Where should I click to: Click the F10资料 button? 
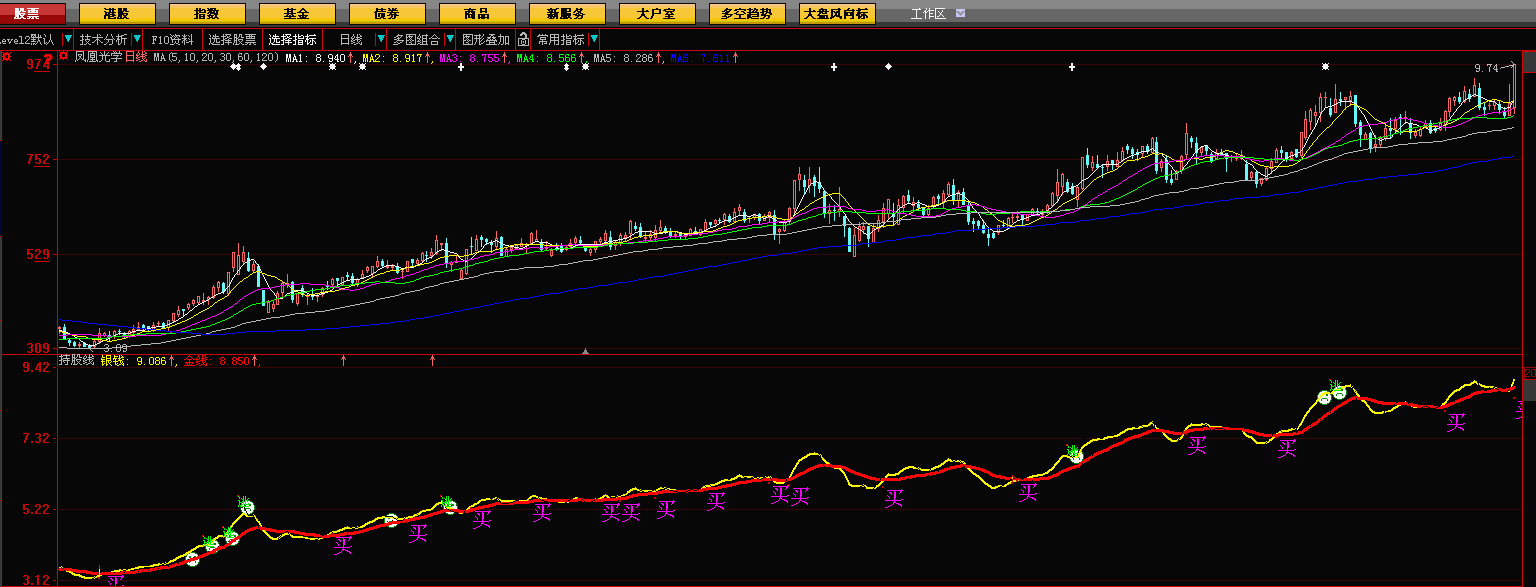point(172,40)
